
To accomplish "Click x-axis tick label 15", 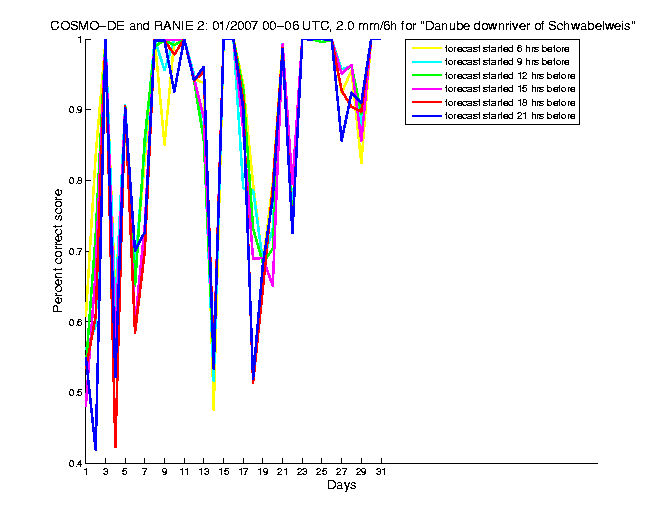I will click(224, 472).
